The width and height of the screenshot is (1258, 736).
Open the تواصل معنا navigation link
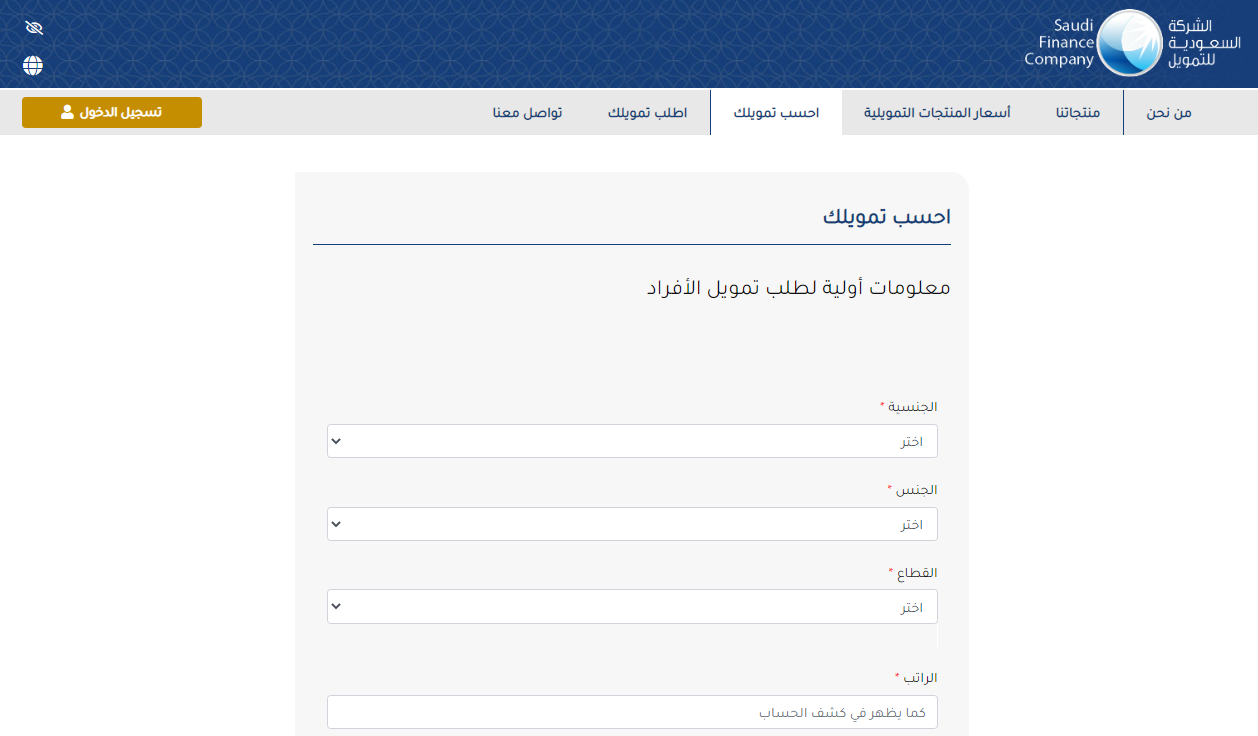(527, 112)
